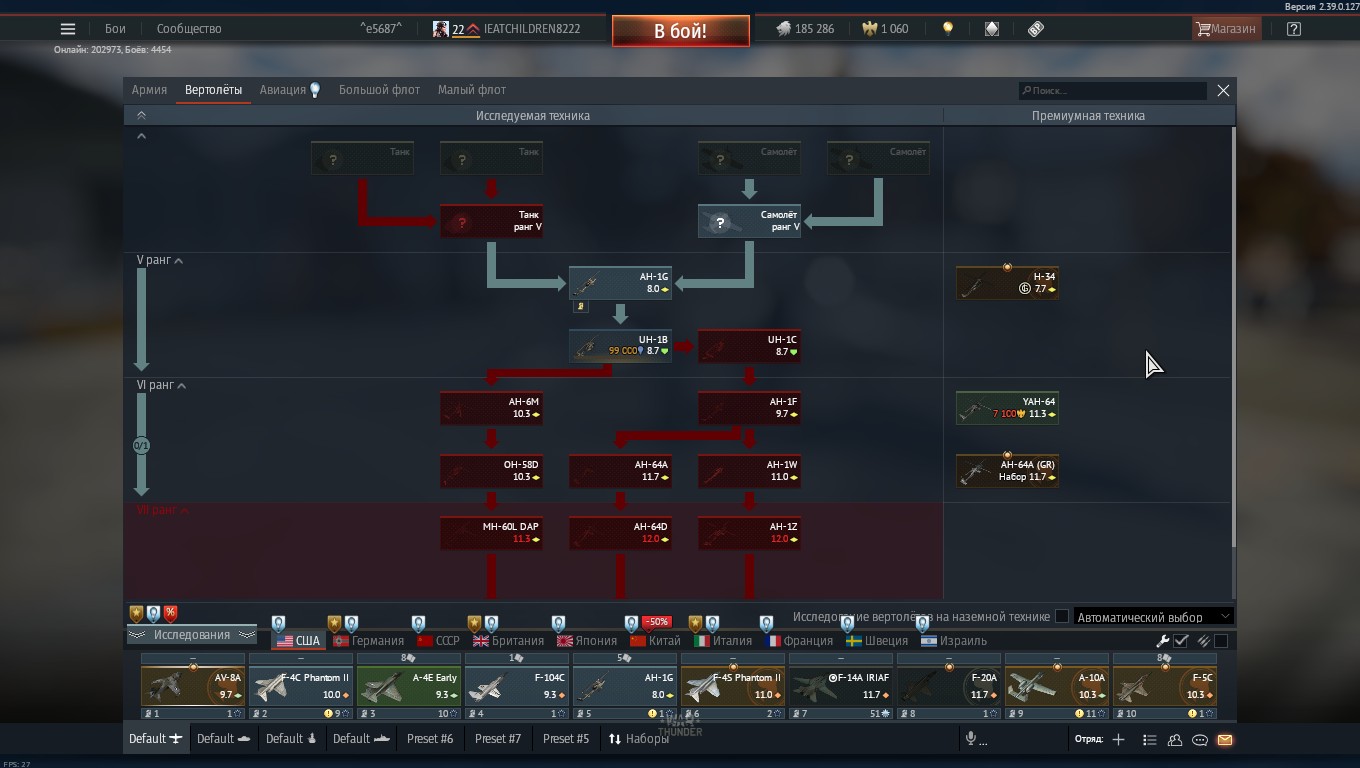Collapse the V ранг section
The height and width of the screenshot is (768, 1360).
160,261
